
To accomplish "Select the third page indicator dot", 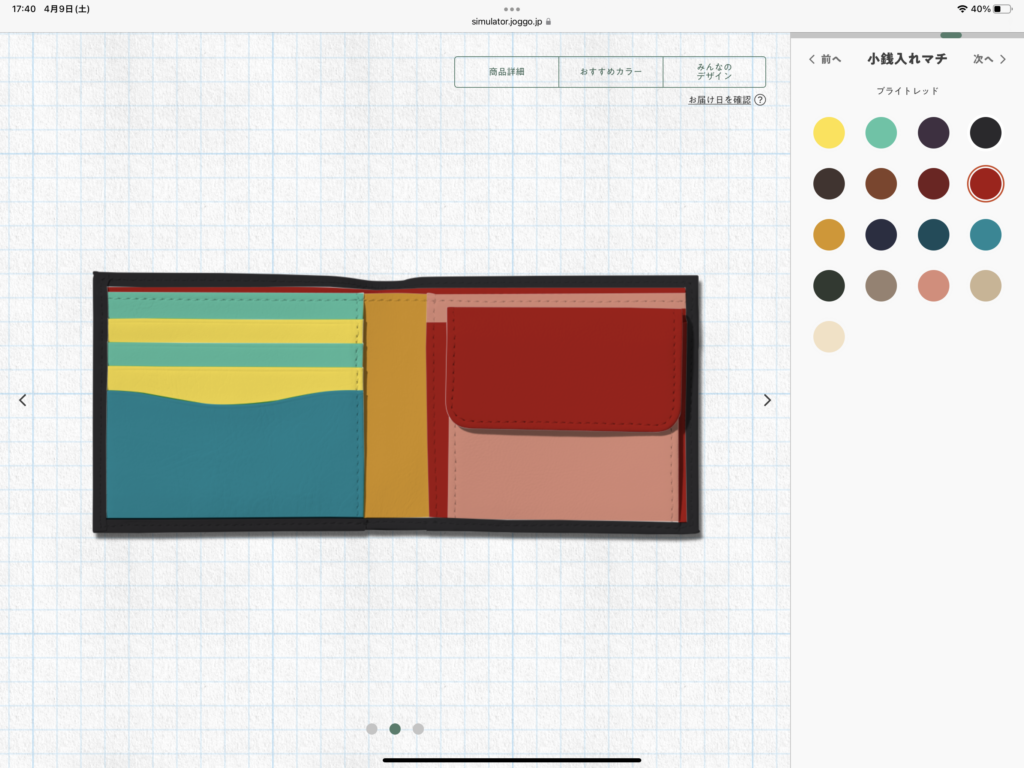I will click(418, 729).
